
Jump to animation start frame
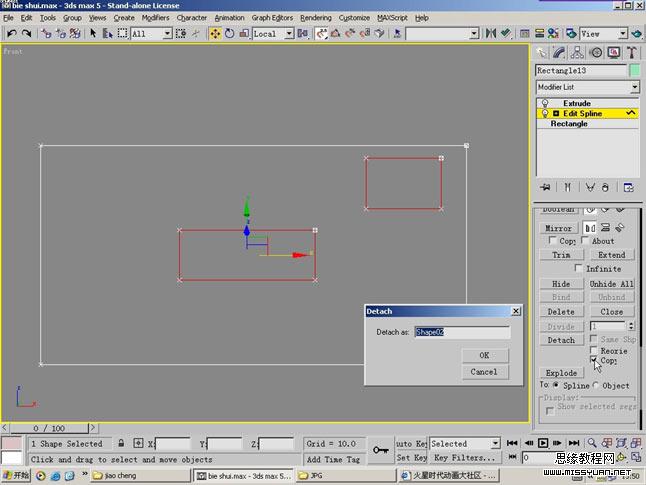(x=512, y=443)
